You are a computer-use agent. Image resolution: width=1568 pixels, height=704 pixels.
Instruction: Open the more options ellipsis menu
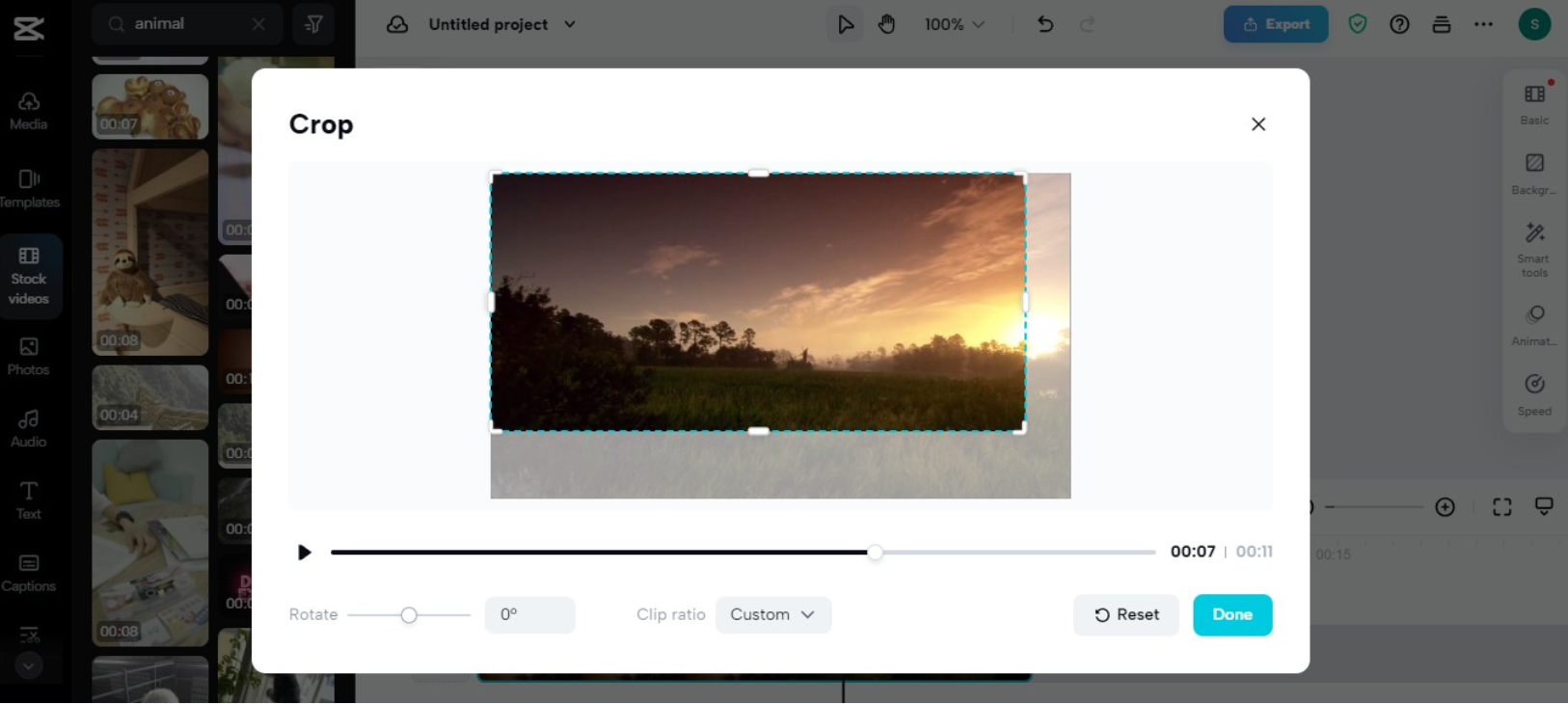click(1483, 24)
